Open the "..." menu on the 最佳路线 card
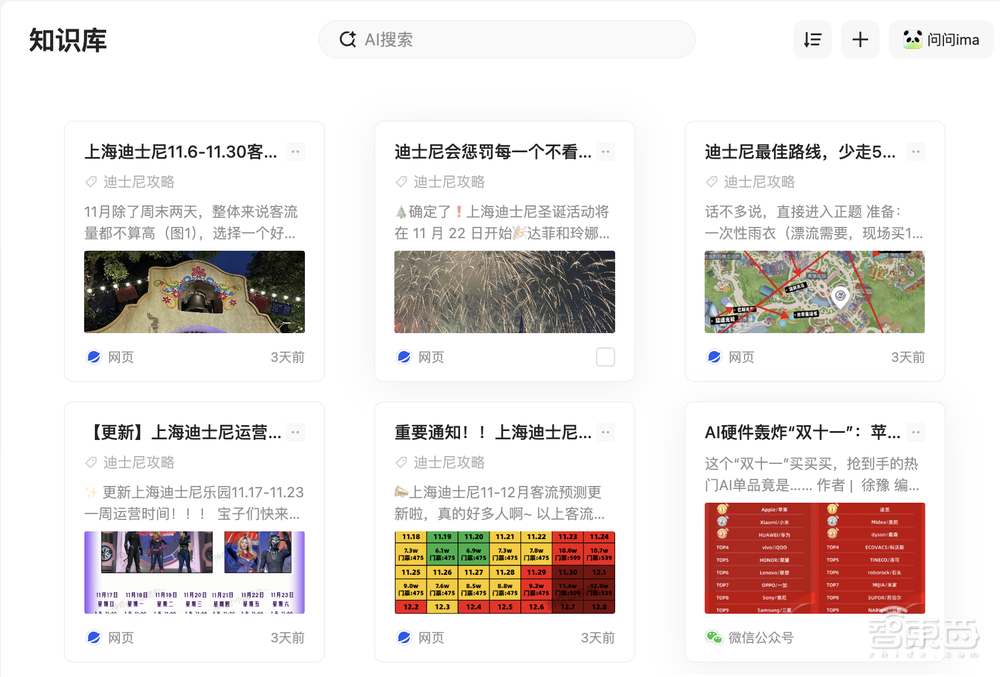This screenshot has width=1000, height=677. click(x=916, y=152)
